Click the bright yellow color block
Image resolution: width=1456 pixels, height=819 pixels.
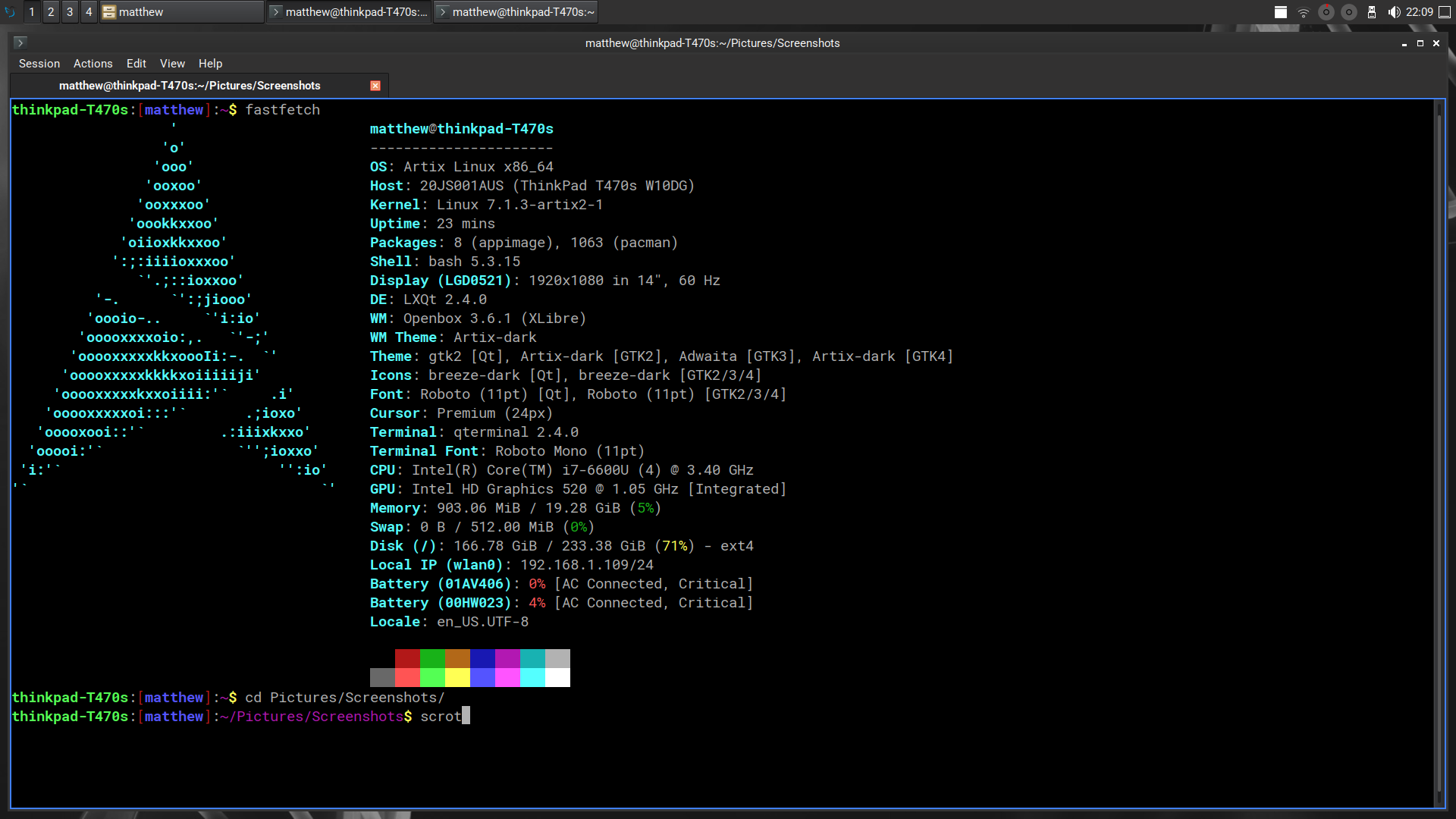(x=457, y=677)
